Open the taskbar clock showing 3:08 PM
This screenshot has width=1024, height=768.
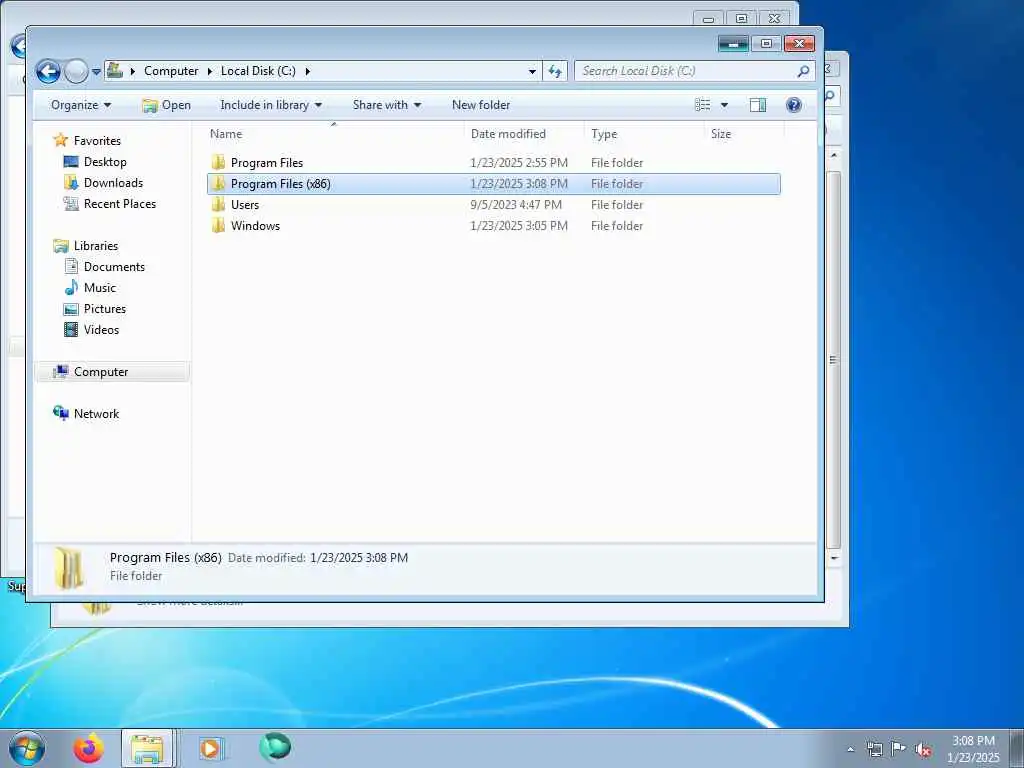coord(973,749)
